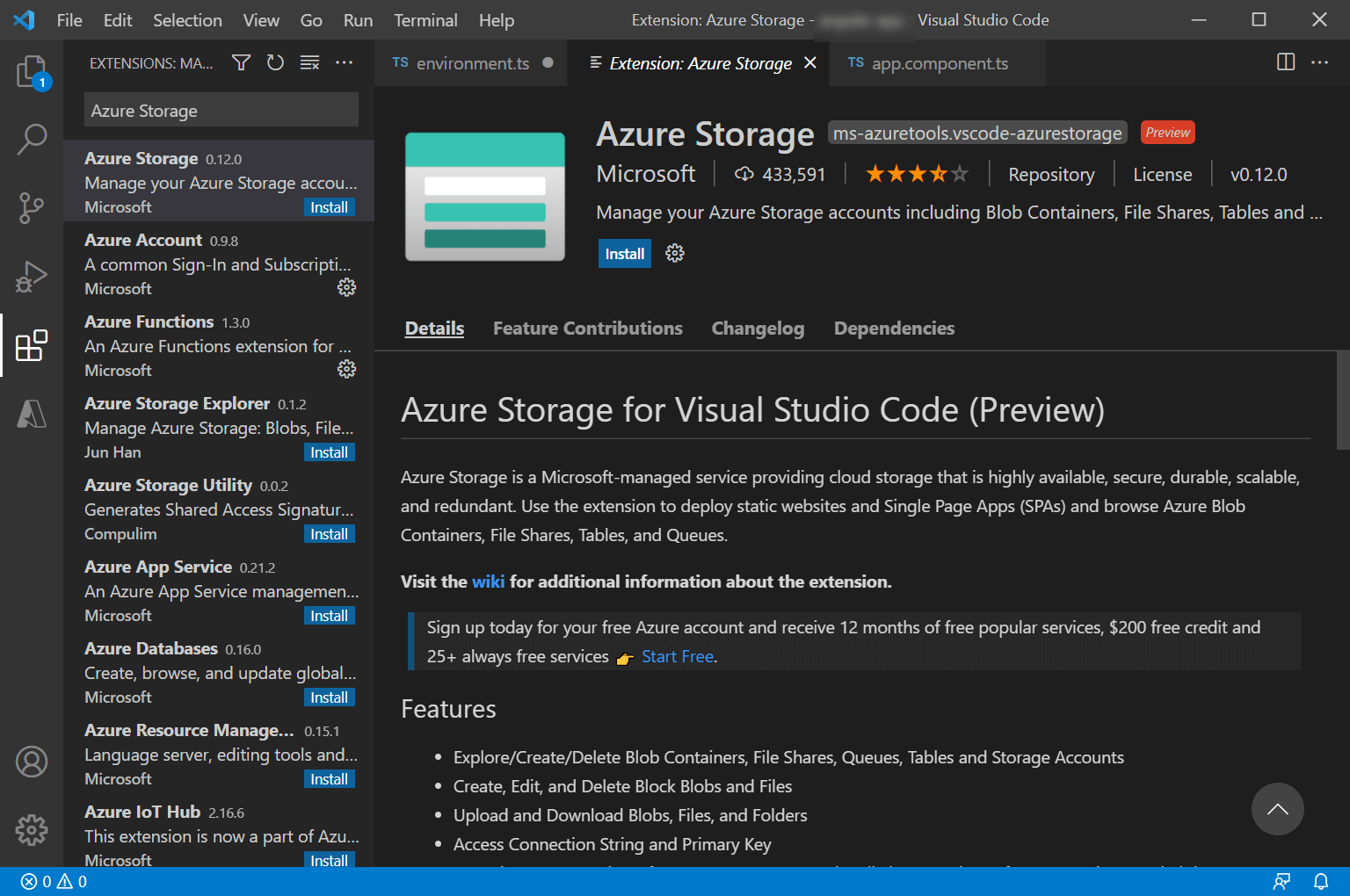Open the Edit menu
Viewport: 1350px width, 896px height.
[x=118, y=19]
